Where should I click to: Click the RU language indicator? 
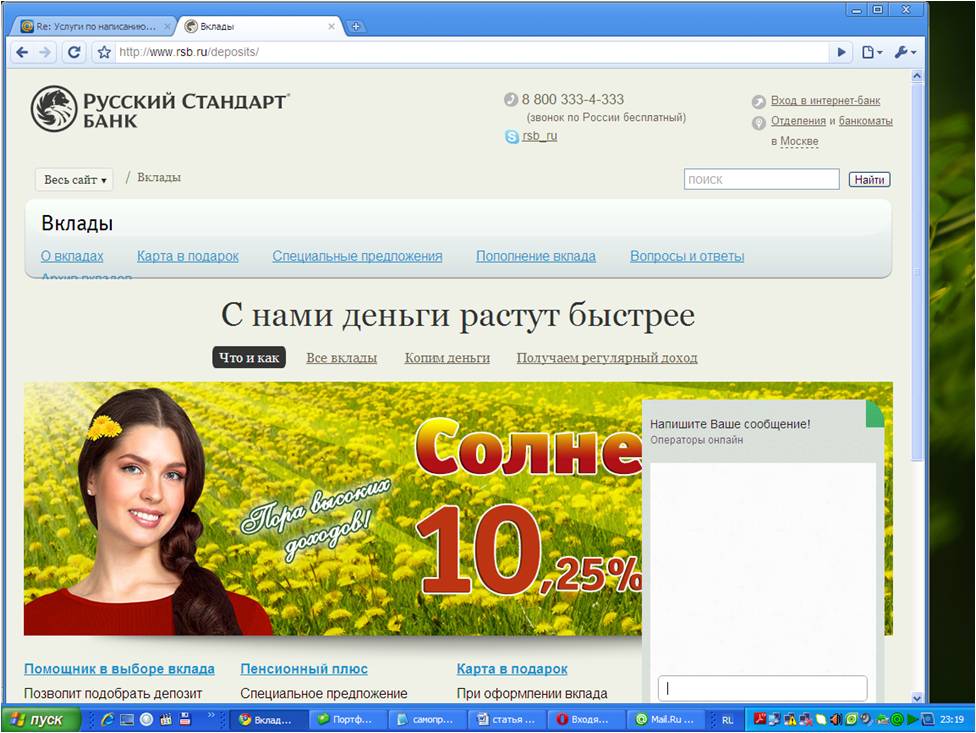point(727,720)
